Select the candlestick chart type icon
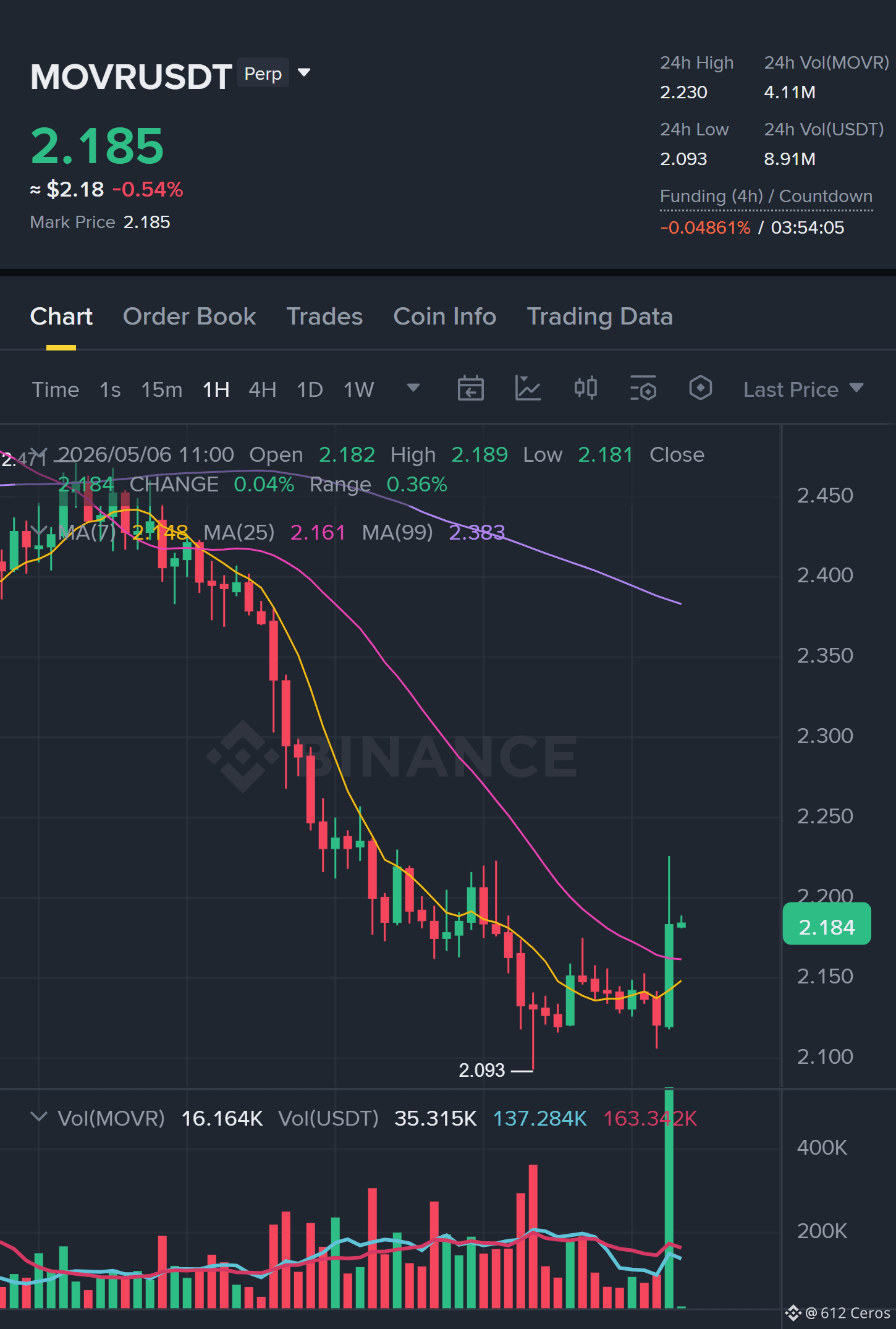This screenshot has width=896, height=1329. point(585,388)
